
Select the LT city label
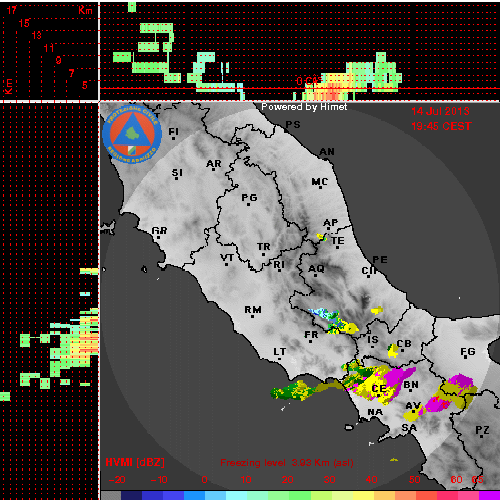[280, 352]
